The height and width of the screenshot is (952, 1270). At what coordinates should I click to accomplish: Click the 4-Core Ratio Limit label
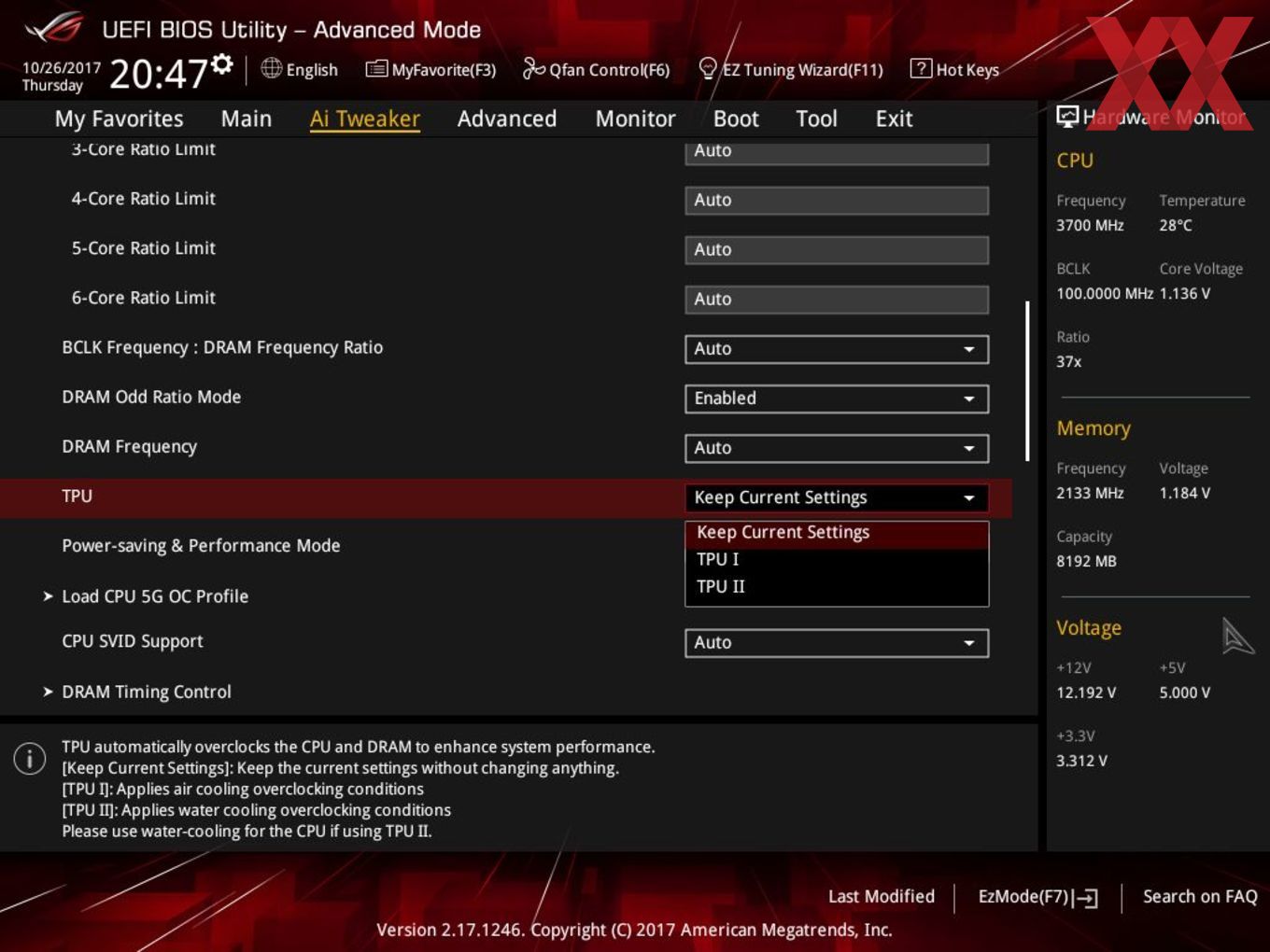pyautogui.click(x=144, y=199)
